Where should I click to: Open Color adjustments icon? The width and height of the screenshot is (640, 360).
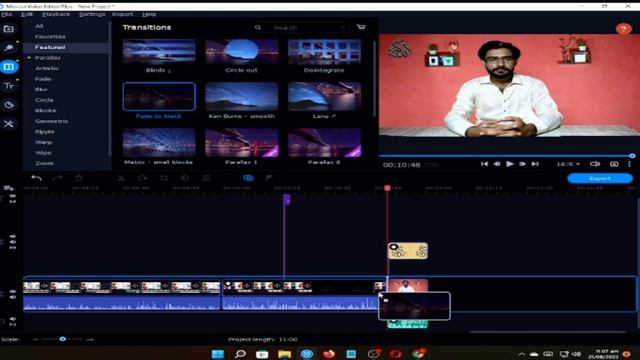(185, 178)
